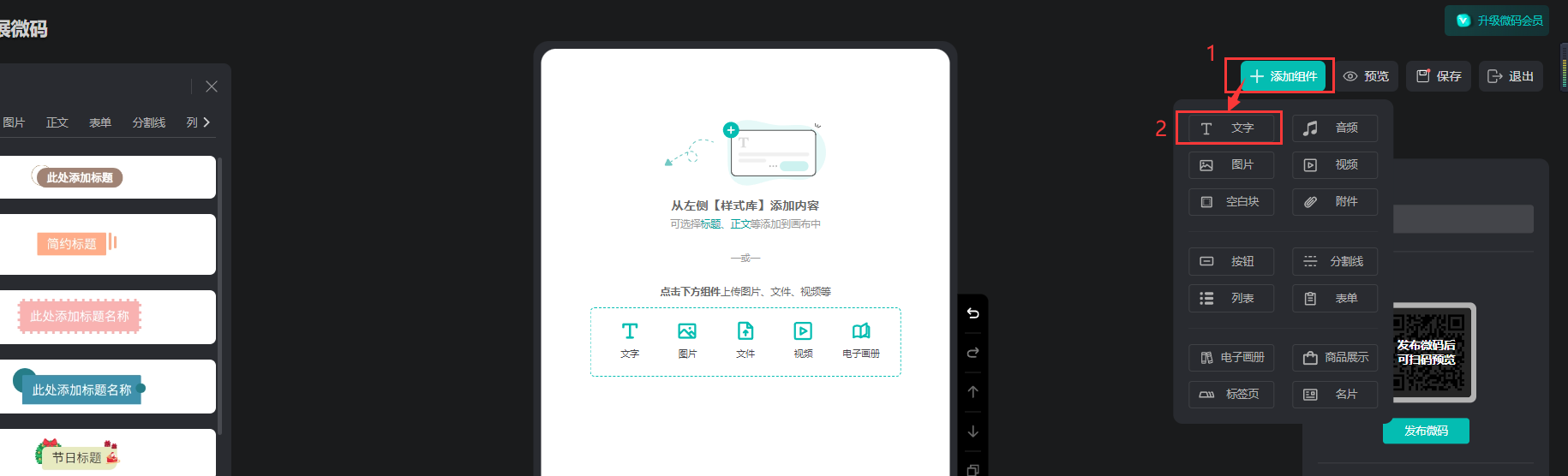Switch to the 分割线 style tab
This screenshot has width=1568, height=476.
(x=148, y=122)
